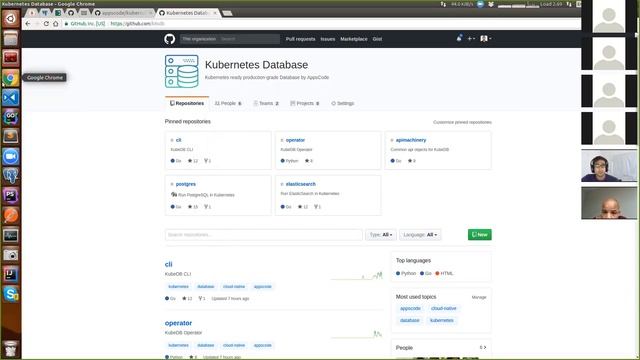Open cli in the repository list
Screen dimensions: 640x360
point(169,264)
